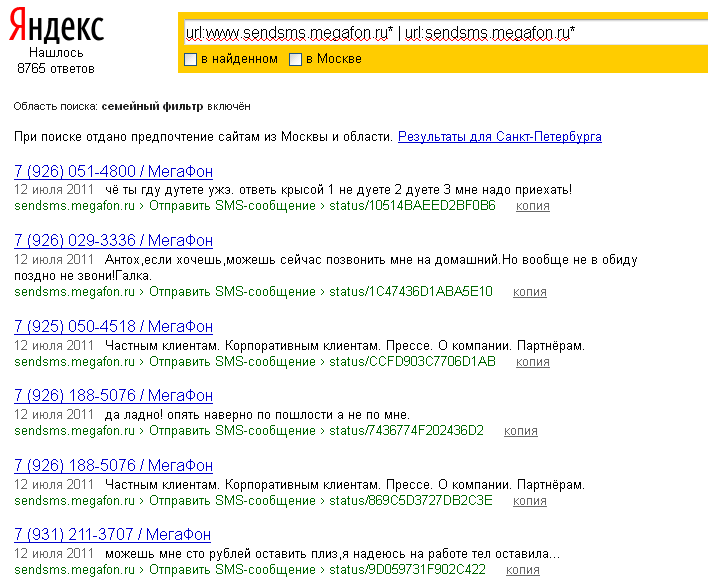Click green link status/9D059731F902C422
The width and height of the screenshot is (708, 586).
407,570
